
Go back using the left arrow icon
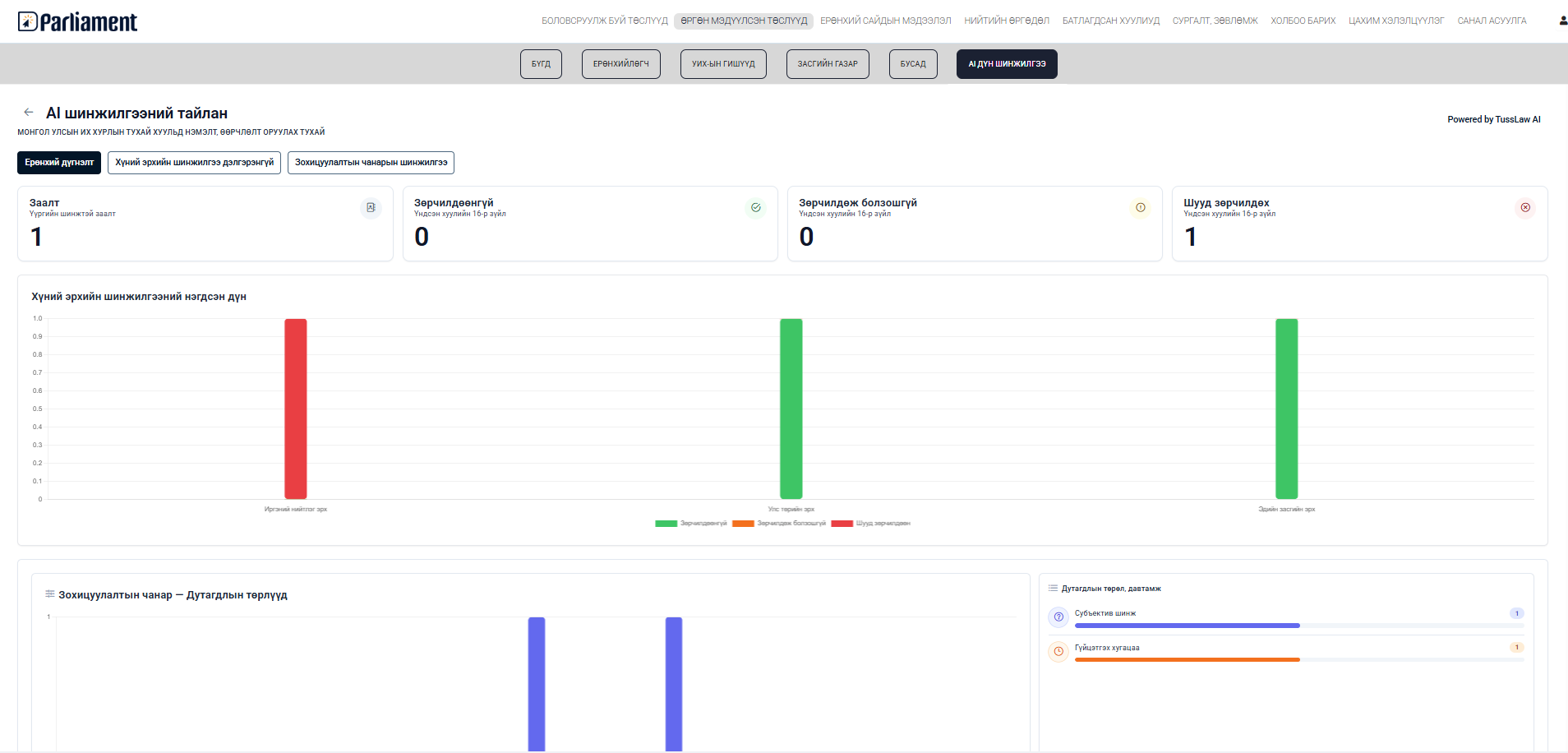pos(29,112)
